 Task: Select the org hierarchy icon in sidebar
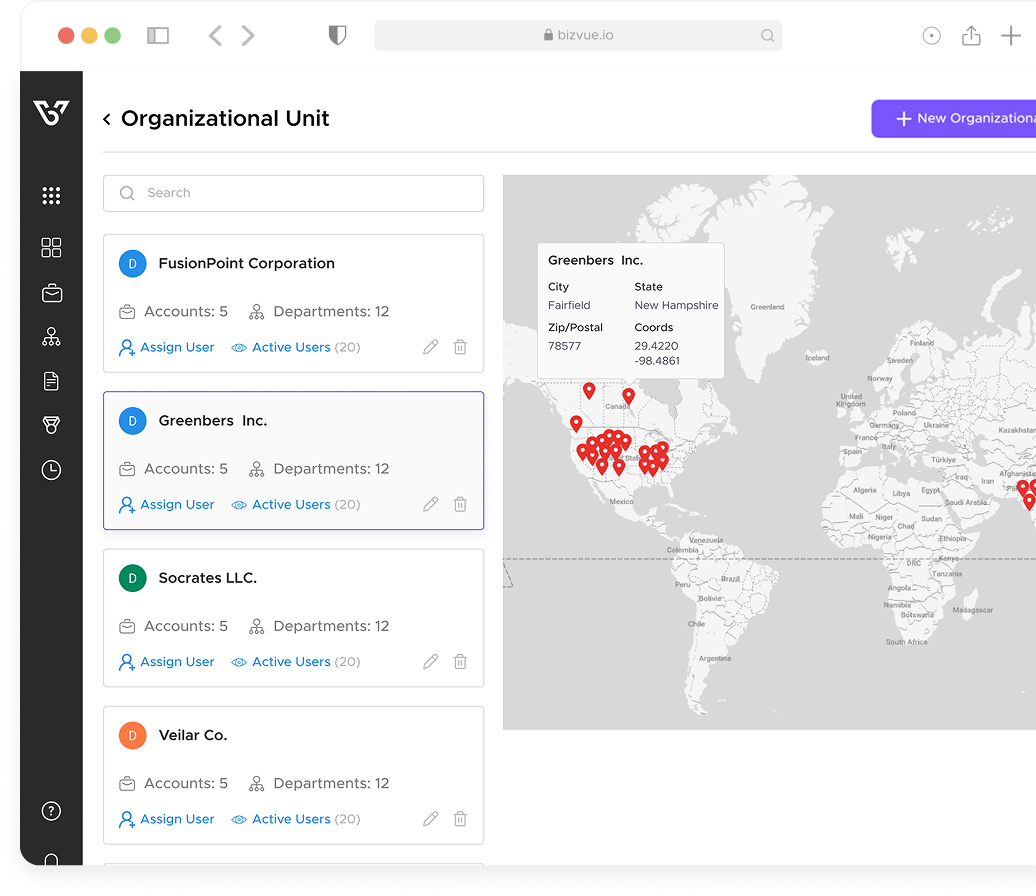pos(51,337)
